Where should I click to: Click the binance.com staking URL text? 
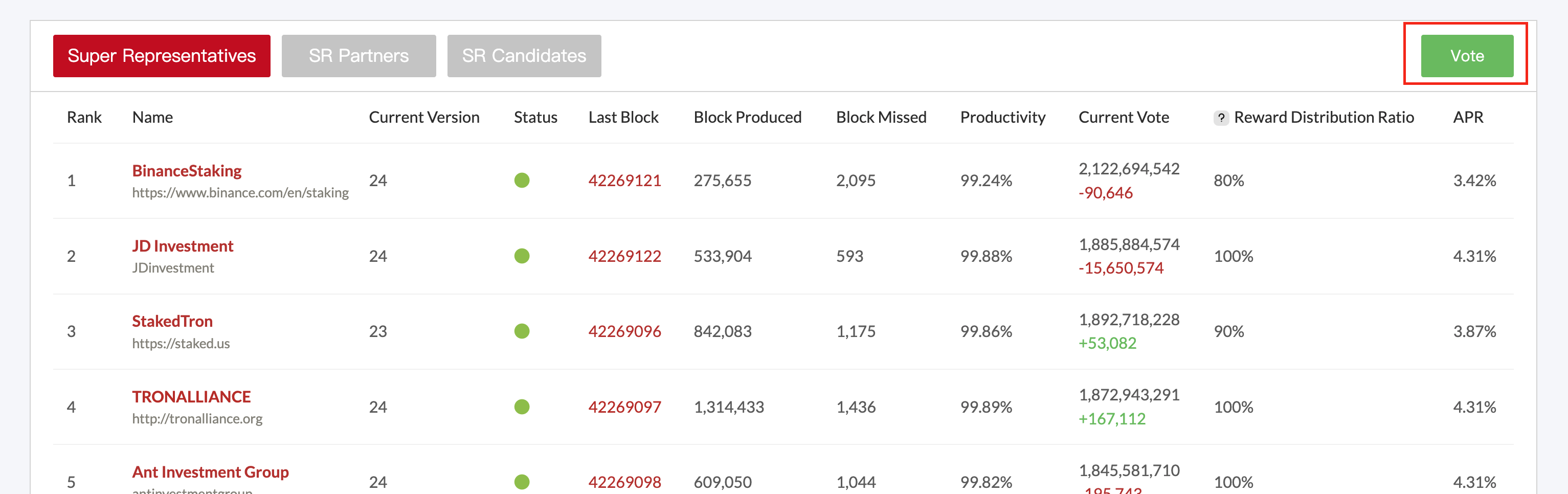click(x=240, y=193)
